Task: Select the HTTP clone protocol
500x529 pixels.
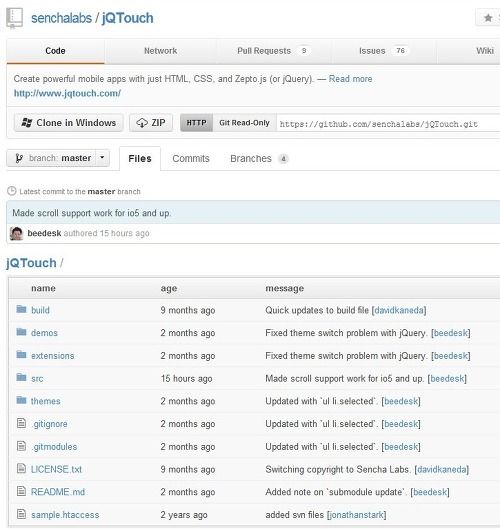Action: 196,123
